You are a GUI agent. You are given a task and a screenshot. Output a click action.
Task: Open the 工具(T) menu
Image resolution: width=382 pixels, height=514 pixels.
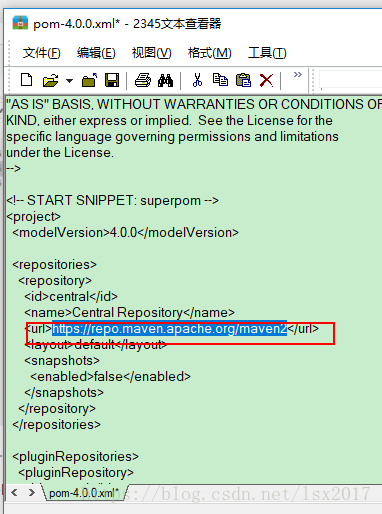[267, 53]
